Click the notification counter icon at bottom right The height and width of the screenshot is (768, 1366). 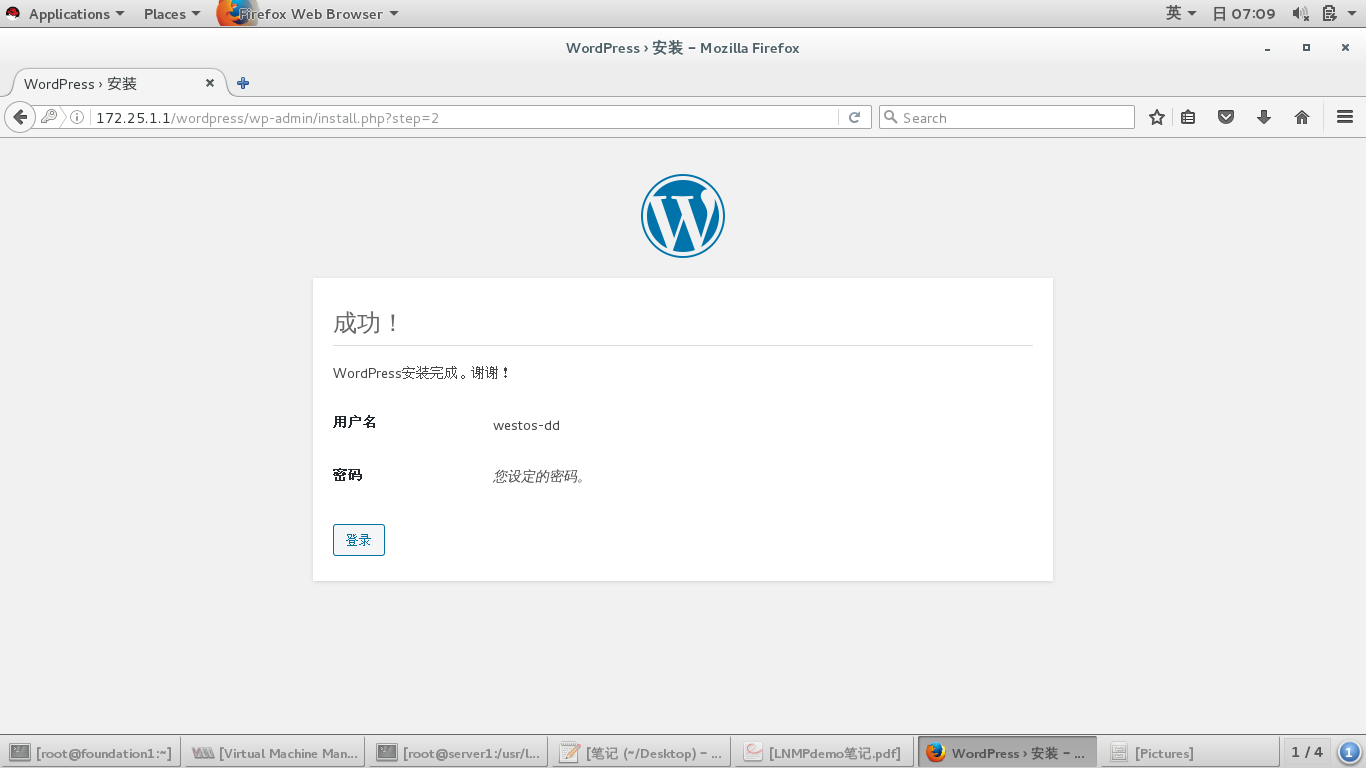click(x=1349, y=752)
